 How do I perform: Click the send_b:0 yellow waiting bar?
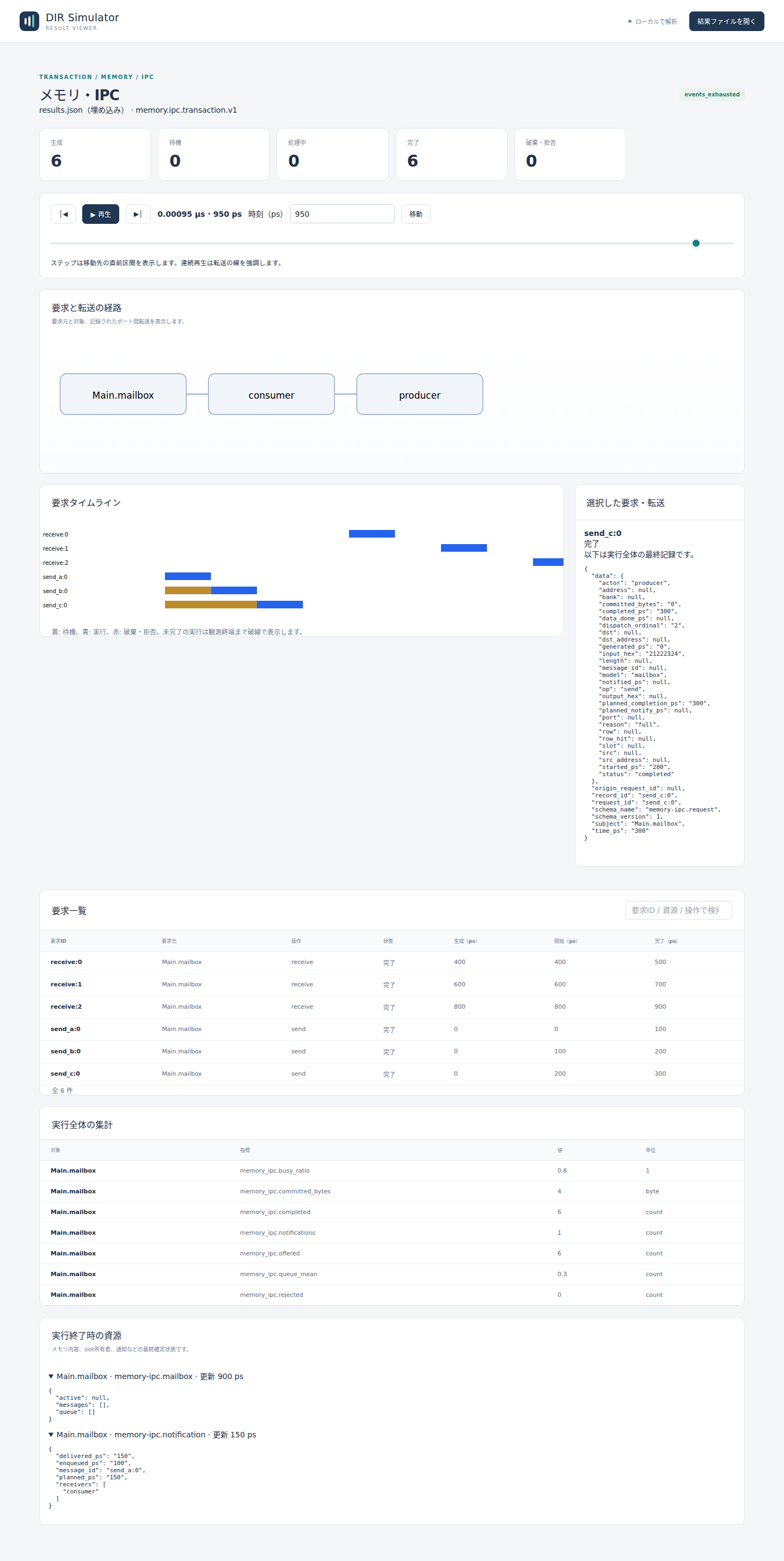point(188,590)
